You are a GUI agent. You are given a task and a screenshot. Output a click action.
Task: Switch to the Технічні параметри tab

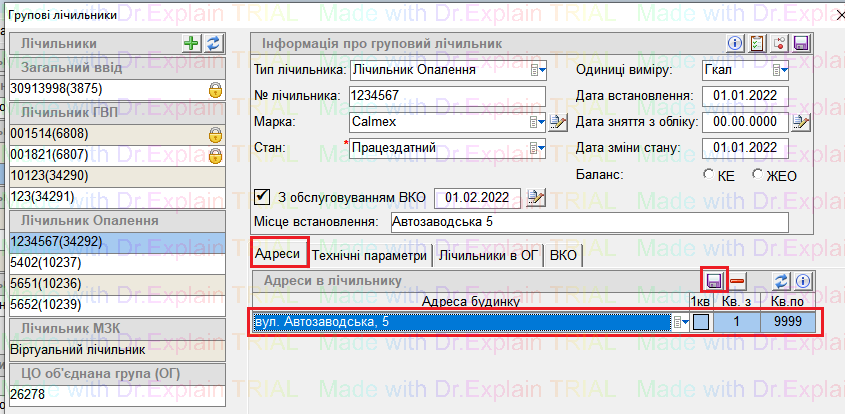tap(370, 255)
